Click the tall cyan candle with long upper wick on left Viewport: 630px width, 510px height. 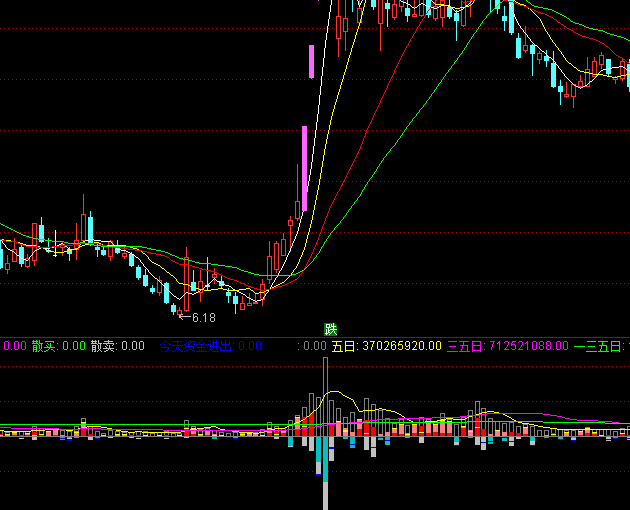coord(90,228)
